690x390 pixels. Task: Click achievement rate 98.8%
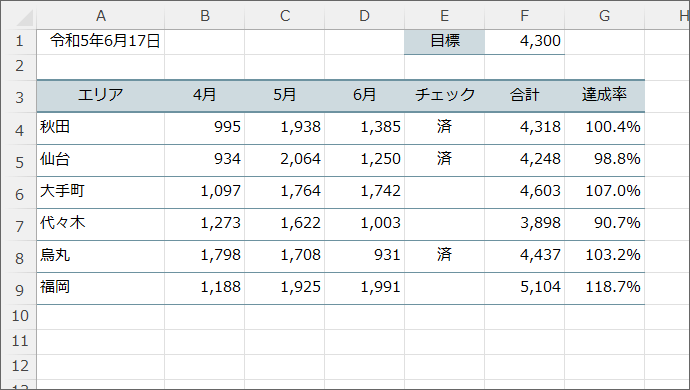coord(605,160)
